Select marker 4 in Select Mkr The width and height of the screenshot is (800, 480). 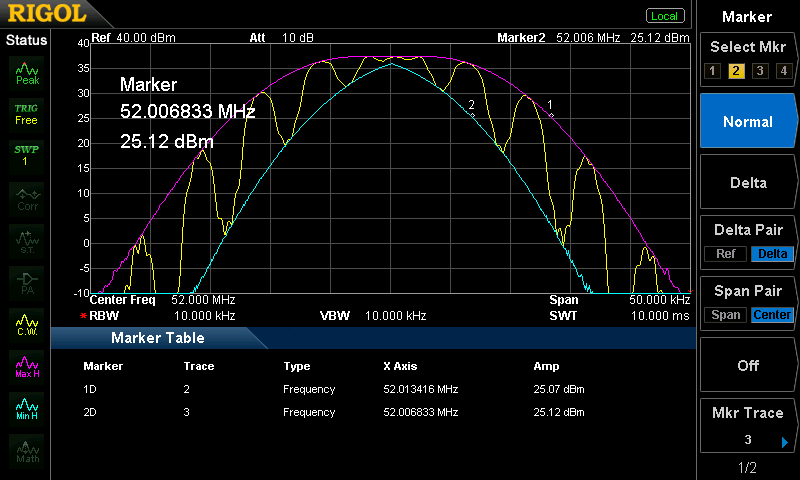784,70
